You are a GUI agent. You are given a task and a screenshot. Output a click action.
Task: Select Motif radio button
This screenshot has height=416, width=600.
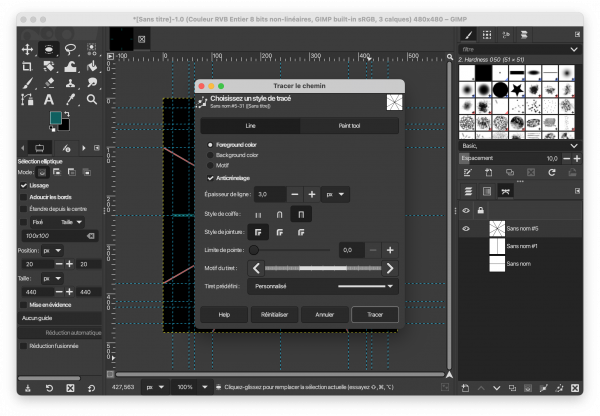pyautogui.click(x=210, y=165)
